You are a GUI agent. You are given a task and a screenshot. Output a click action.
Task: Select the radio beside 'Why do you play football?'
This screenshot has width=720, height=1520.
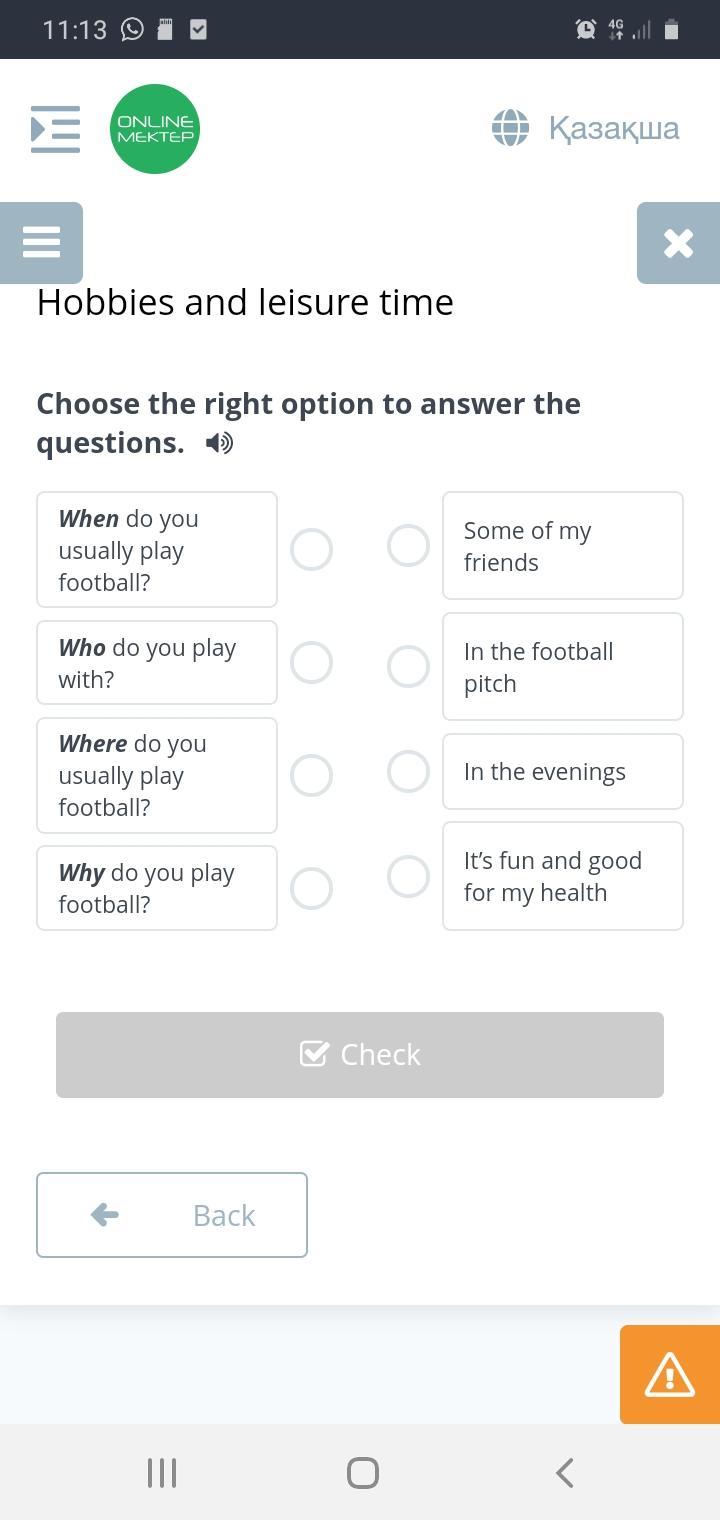(311, 888)
